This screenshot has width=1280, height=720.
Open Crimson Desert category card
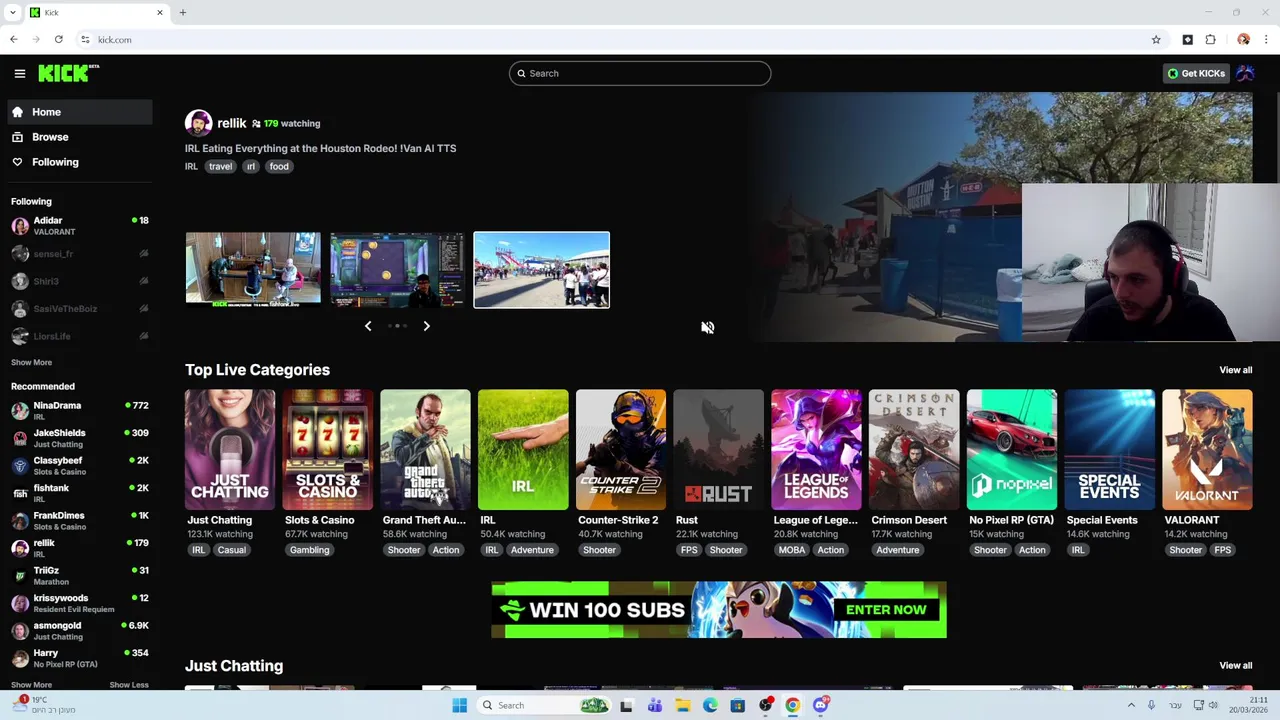coord(914,450)
